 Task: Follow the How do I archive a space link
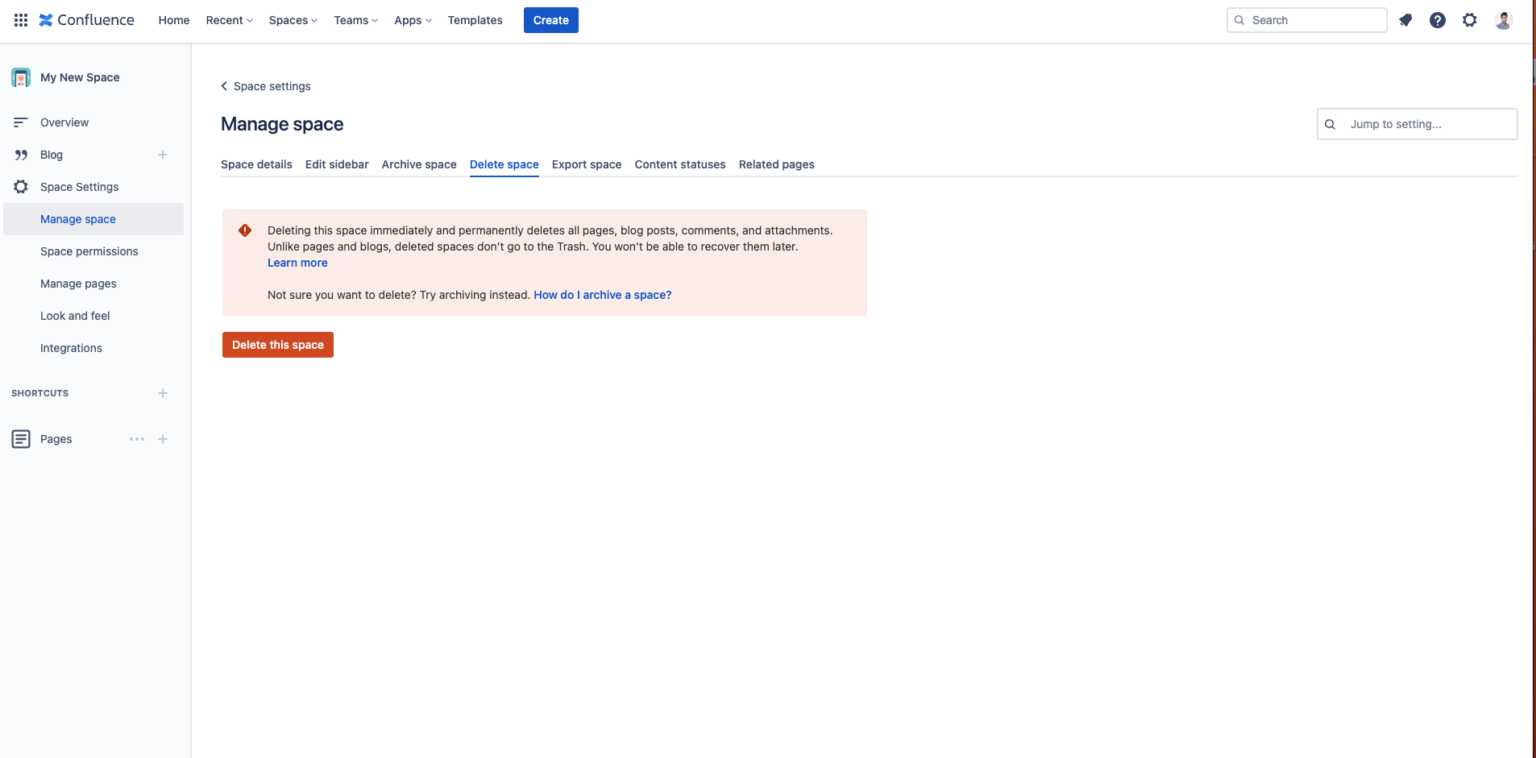coord(602,294)
